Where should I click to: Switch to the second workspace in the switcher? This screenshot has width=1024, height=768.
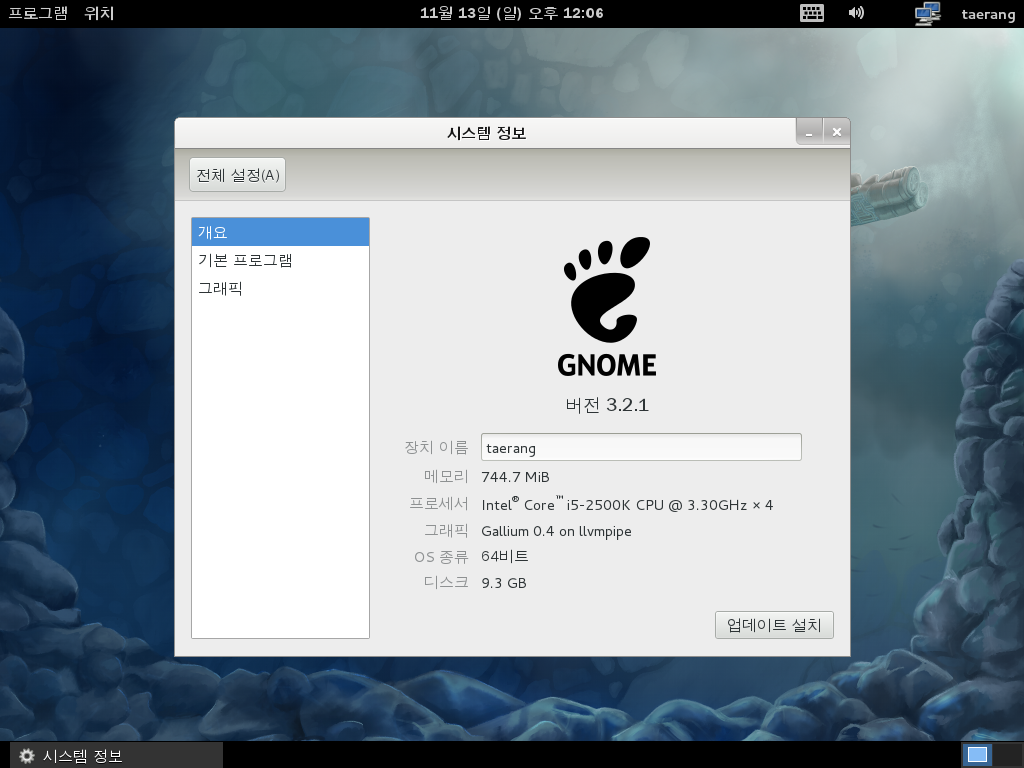click(1008, 755)
